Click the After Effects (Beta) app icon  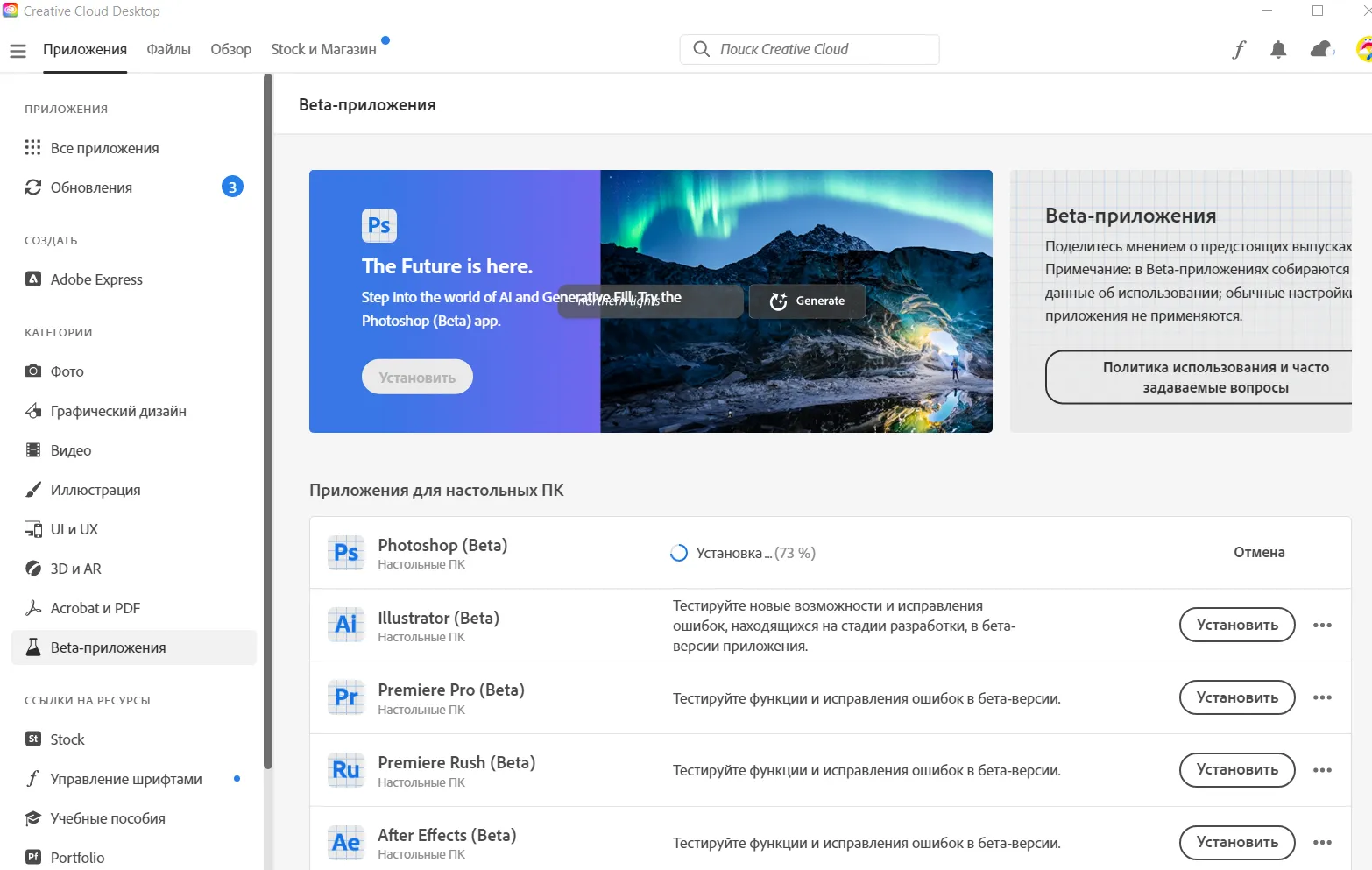(346, 843)
